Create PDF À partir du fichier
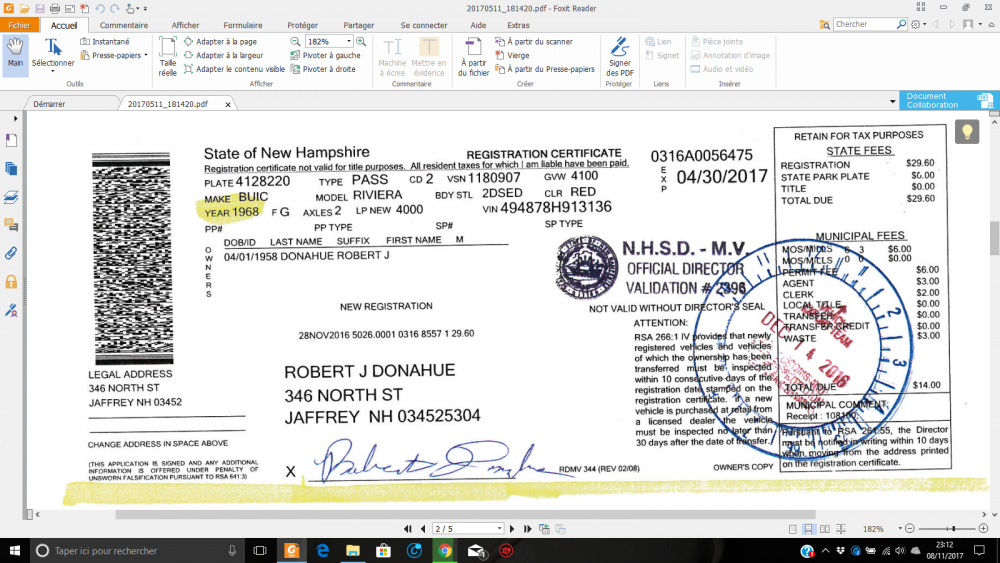This screenshot has width=1000, height=563. click(x=473, y=57)
